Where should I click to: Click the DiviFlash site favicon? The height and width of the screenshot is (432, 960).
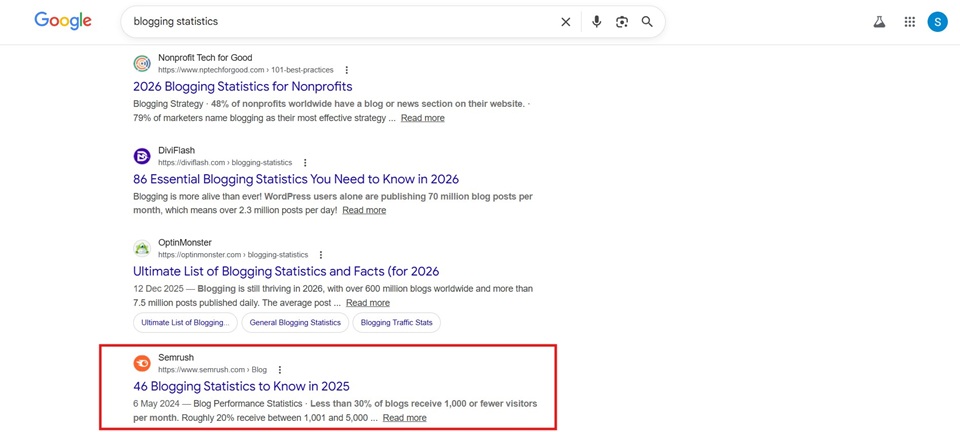point(142,156)
